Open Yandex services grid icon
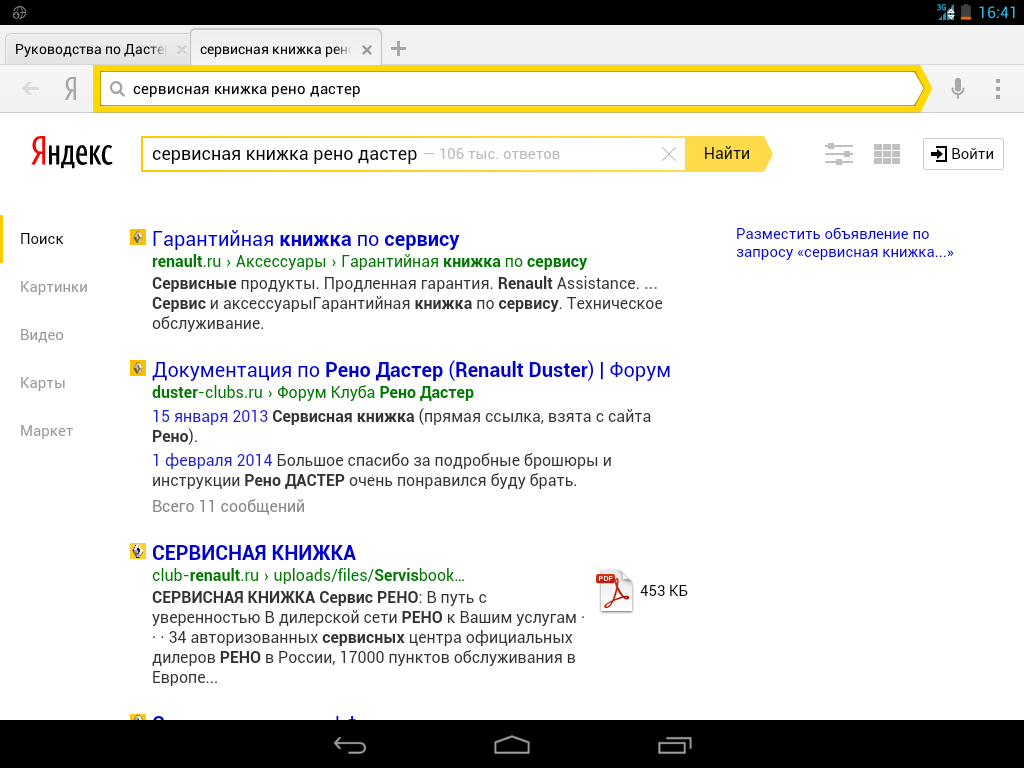Image resolution: width=1024 pixels, height=768 pixels. pos(887,154)
